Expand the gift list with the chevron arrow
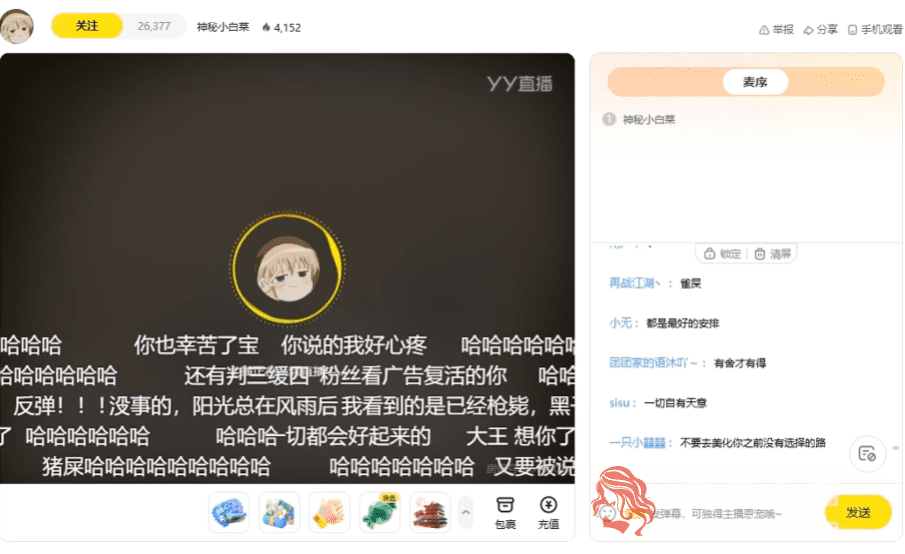Viewport: 905px width, 554px height. tap(466, 512)
